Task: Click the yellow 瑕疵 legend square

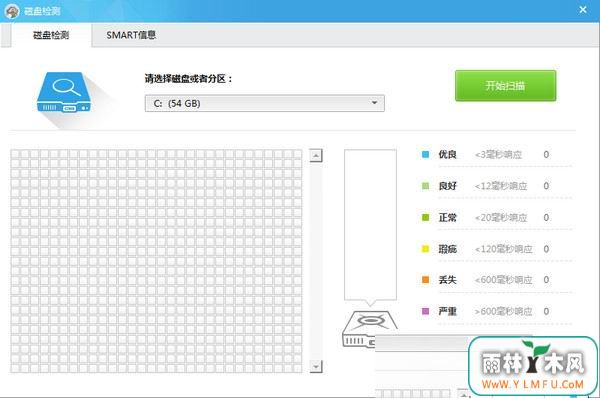Action: point(425,249)
